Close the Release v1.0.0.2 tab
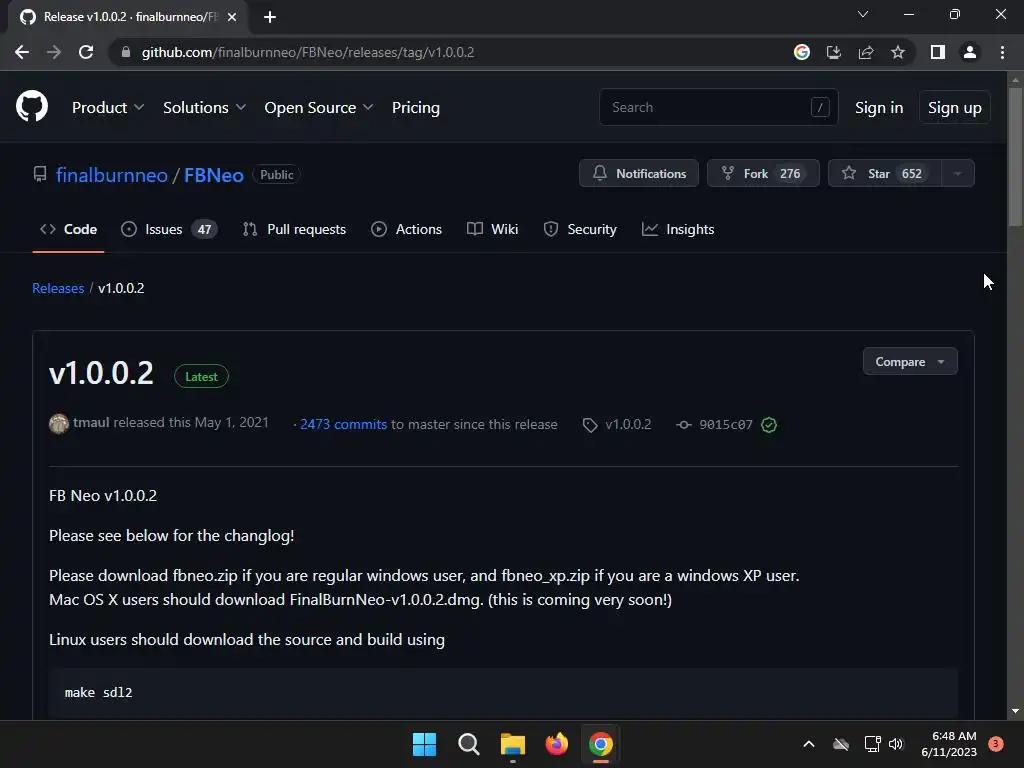The width and height of the screenshot is (1024, 768). [x=232, y=17]
